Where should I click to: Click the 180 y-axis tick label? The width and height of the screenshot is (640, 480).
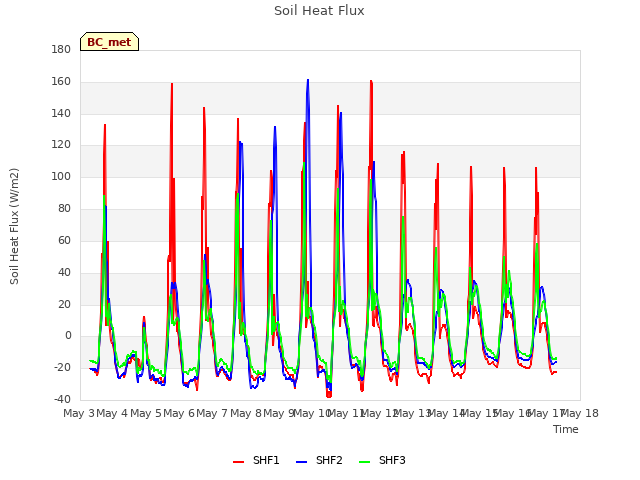tap(61, 49)
